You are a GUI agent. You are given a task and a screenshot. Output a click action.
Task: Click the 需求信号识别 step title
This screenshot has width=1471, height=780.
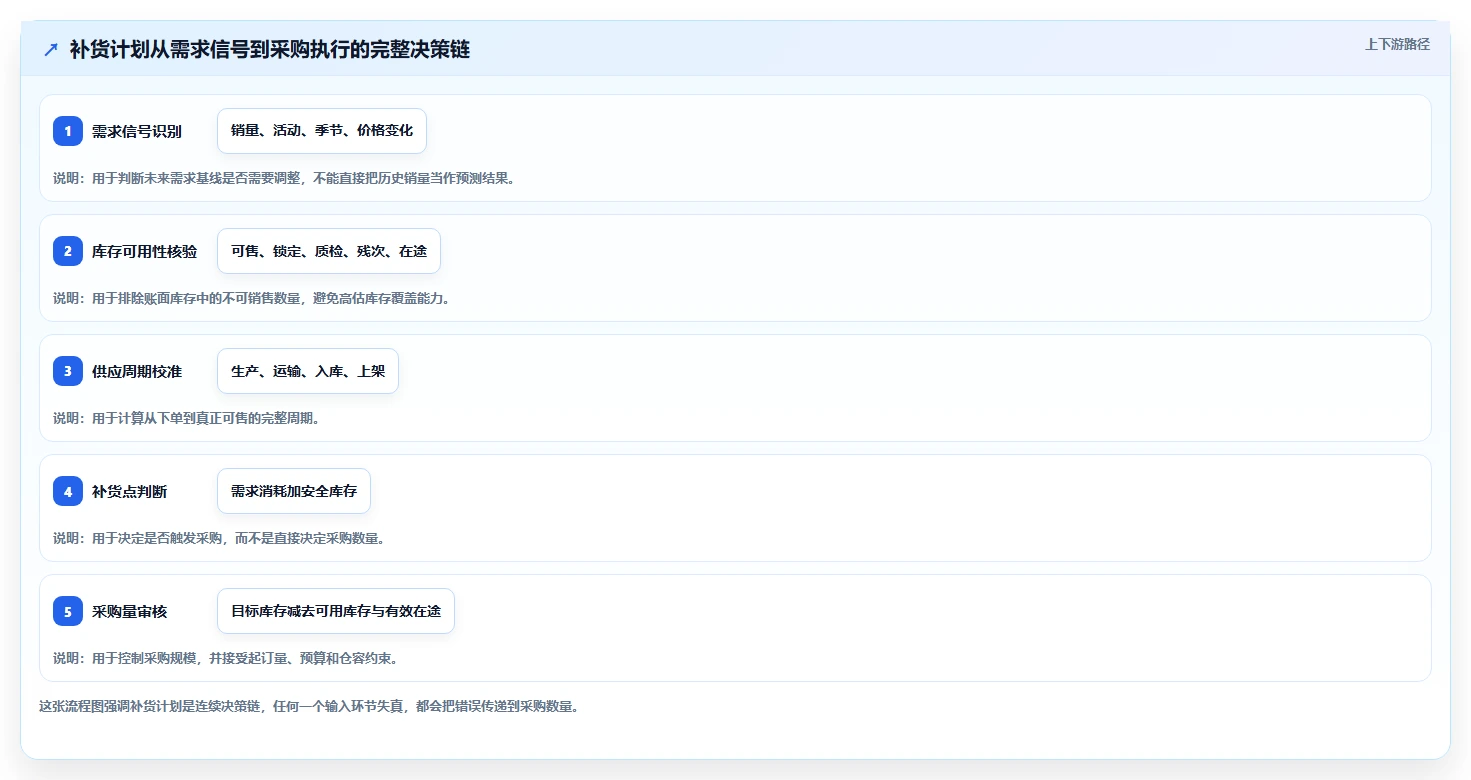[x=137, y=131]
